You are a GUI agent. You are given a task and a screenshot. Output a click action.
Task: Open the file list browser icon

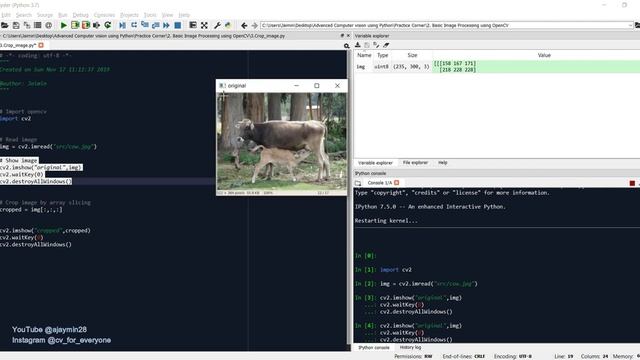(x=38, y=25)
